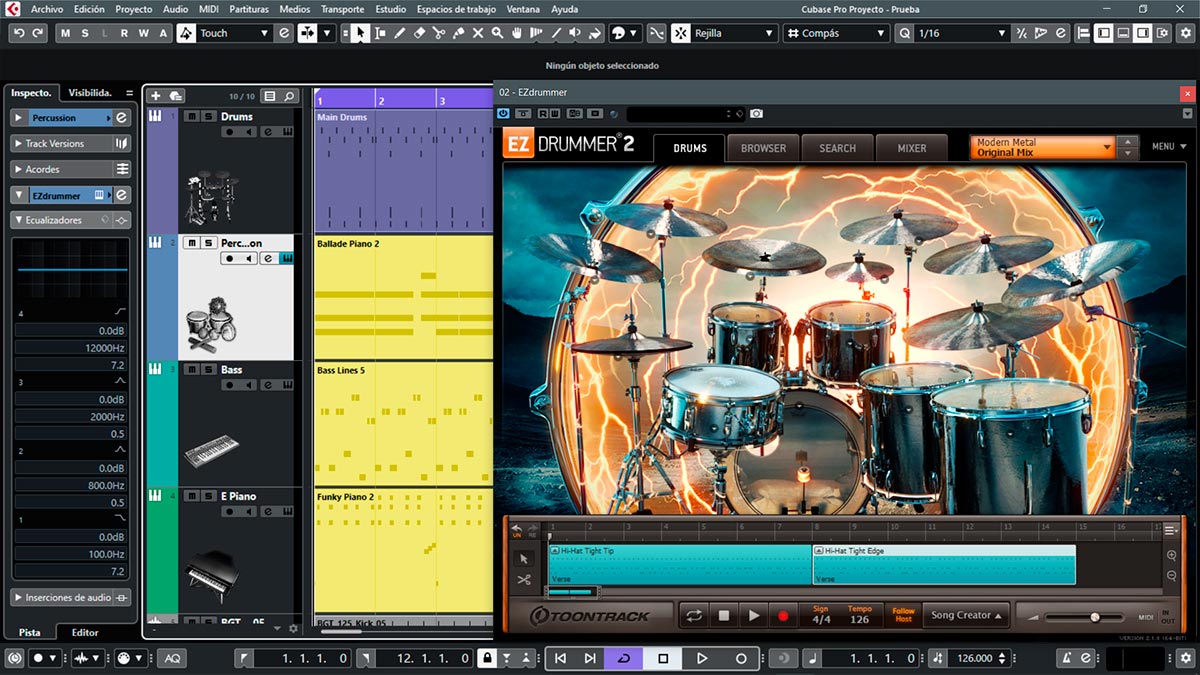
Task: Start EZdrummer play button
Action: tap(753, 616)
